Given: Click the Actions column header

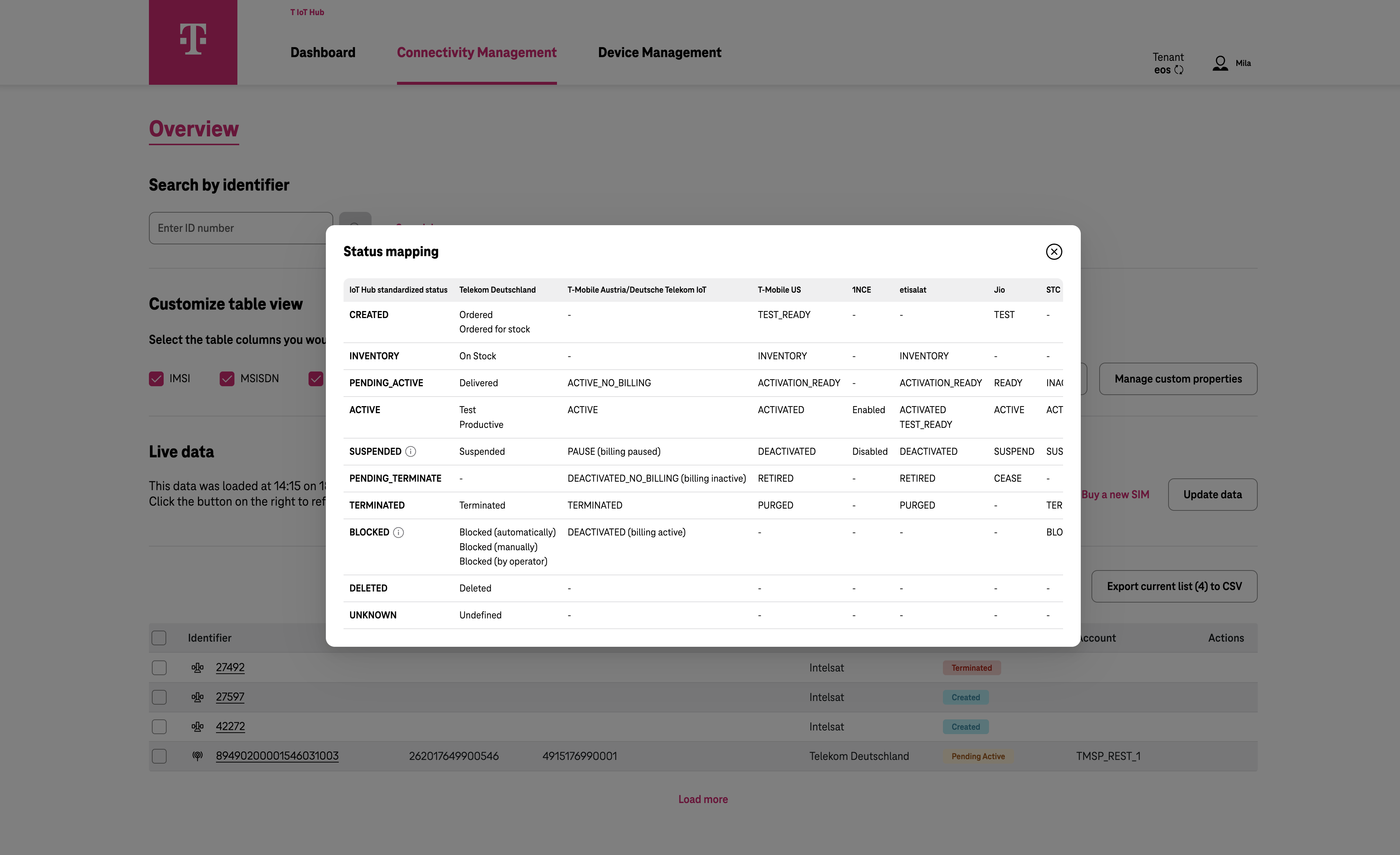Looking at the screenshot, I should [1226, 638].
